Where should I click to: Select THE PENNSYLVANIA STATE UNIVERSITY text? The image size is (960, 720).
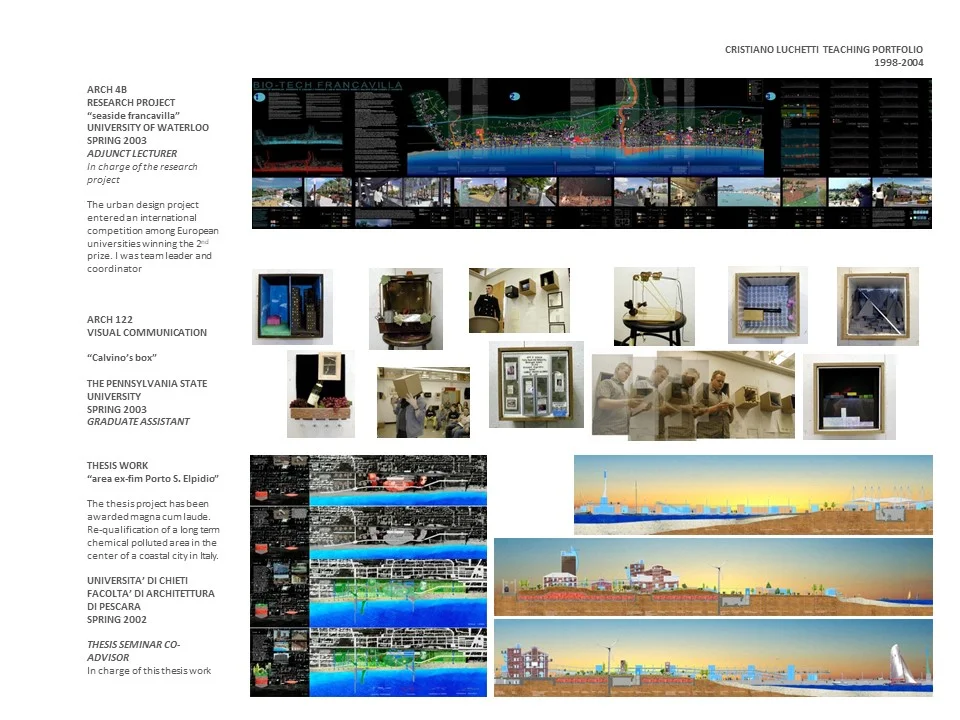[x=147, y=390]
